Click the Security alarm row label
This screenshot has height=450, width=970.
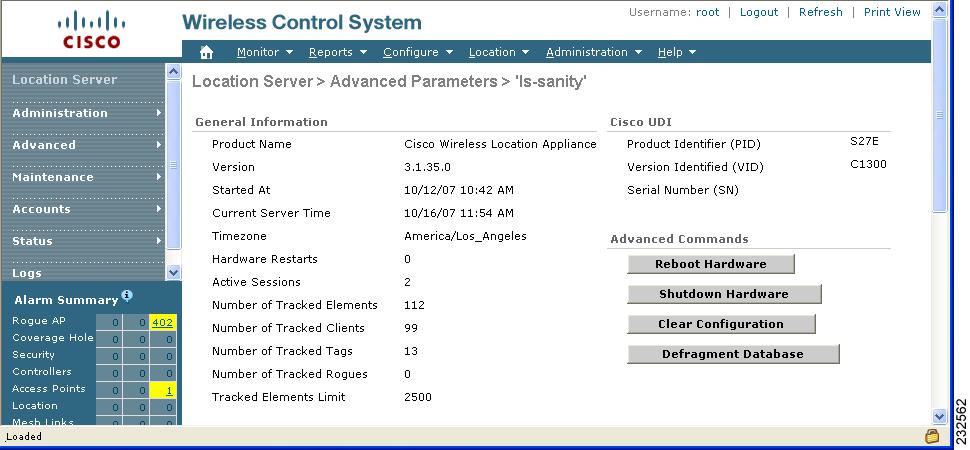click(33, 355)
